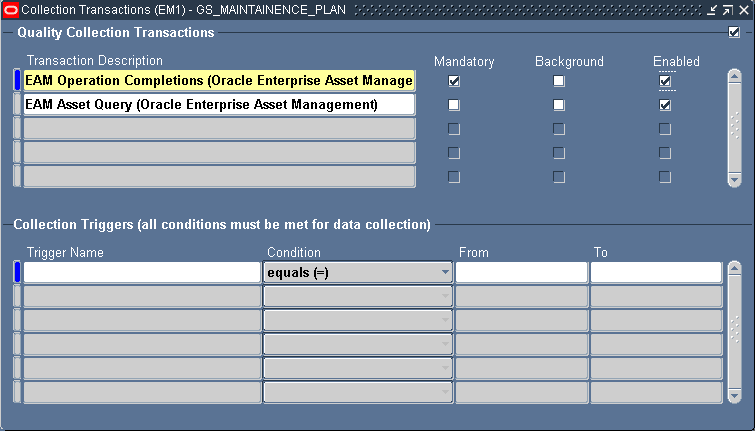Click row selector for EAM Asset Query
The height and width of the screenshot is (431, 755).
click(17, 104)
